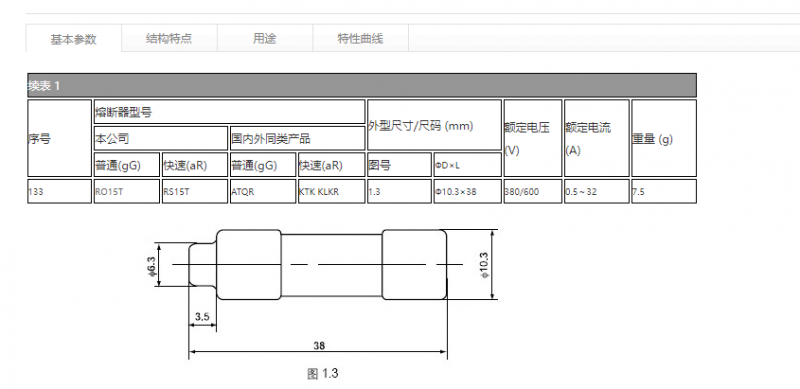Select the RS15T model cell

coord(194,191)
